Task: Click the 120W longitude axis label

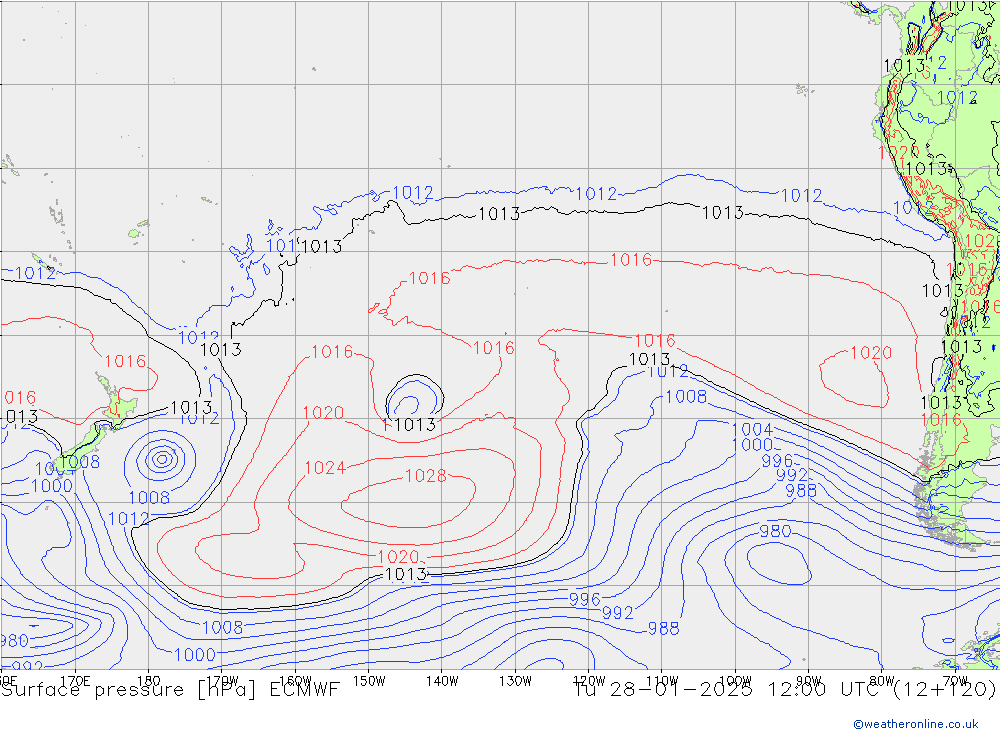Action: point(588,681)
